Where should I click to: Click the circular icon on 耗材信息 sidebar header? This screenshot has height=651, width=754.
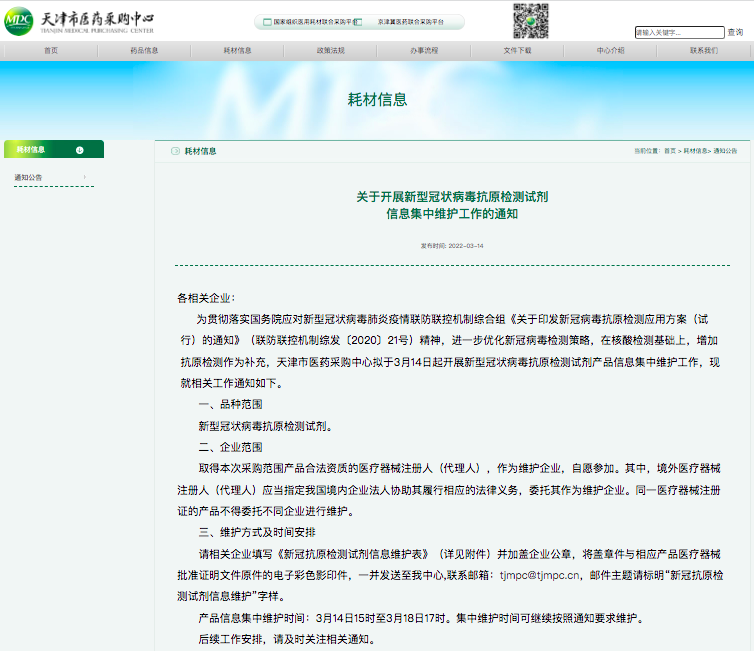click(x=79, y=150)
